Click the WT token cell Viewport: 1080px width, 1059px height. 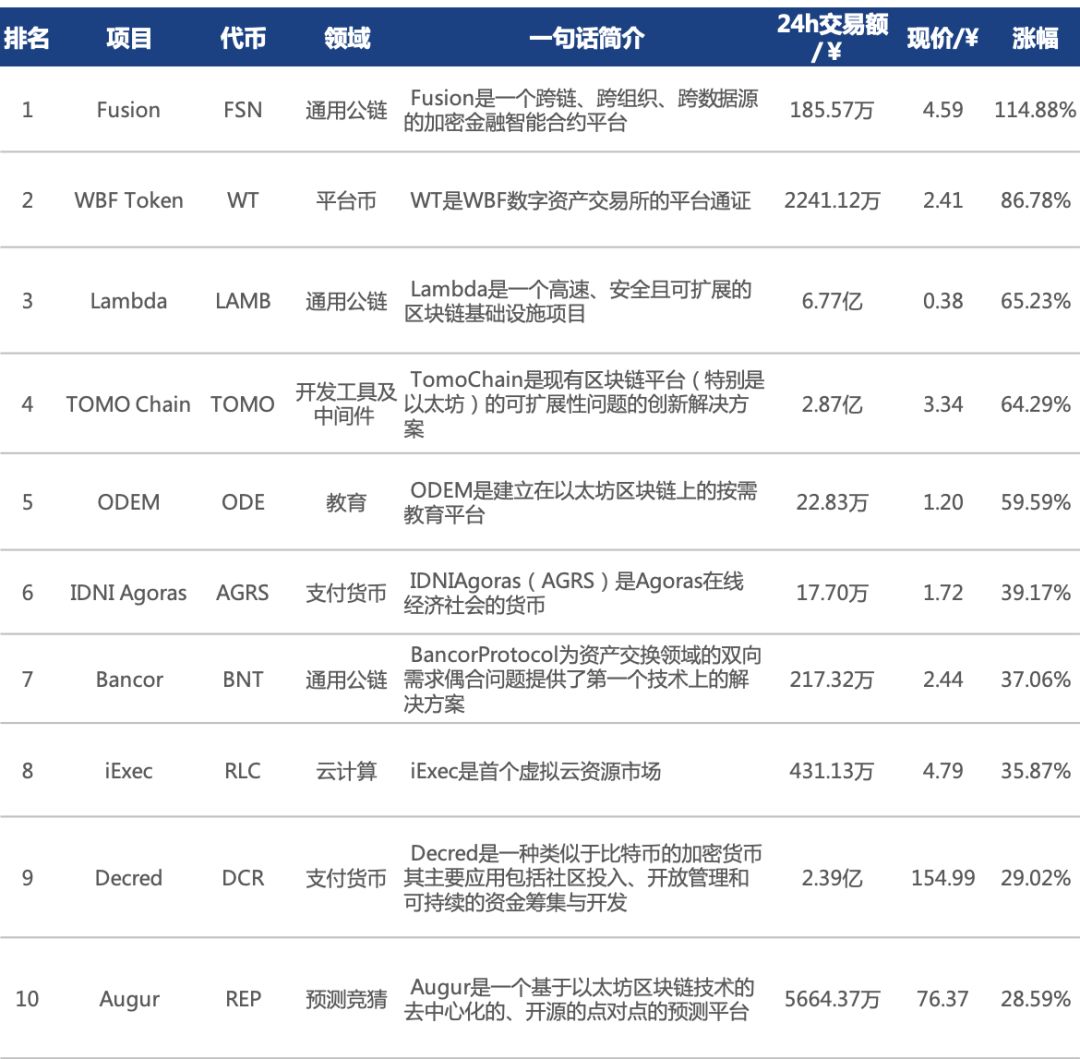242,200
